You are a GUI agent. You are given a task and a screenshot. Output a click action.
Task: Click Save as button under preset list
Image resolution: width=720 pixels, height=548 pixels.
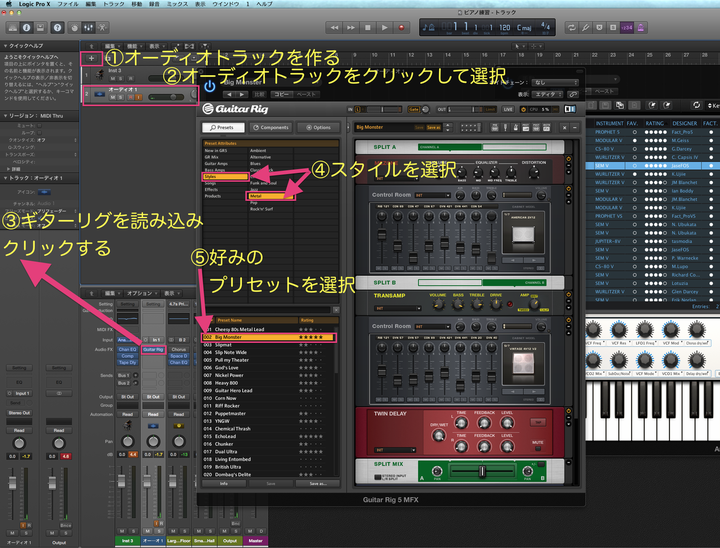click(318, 484)
